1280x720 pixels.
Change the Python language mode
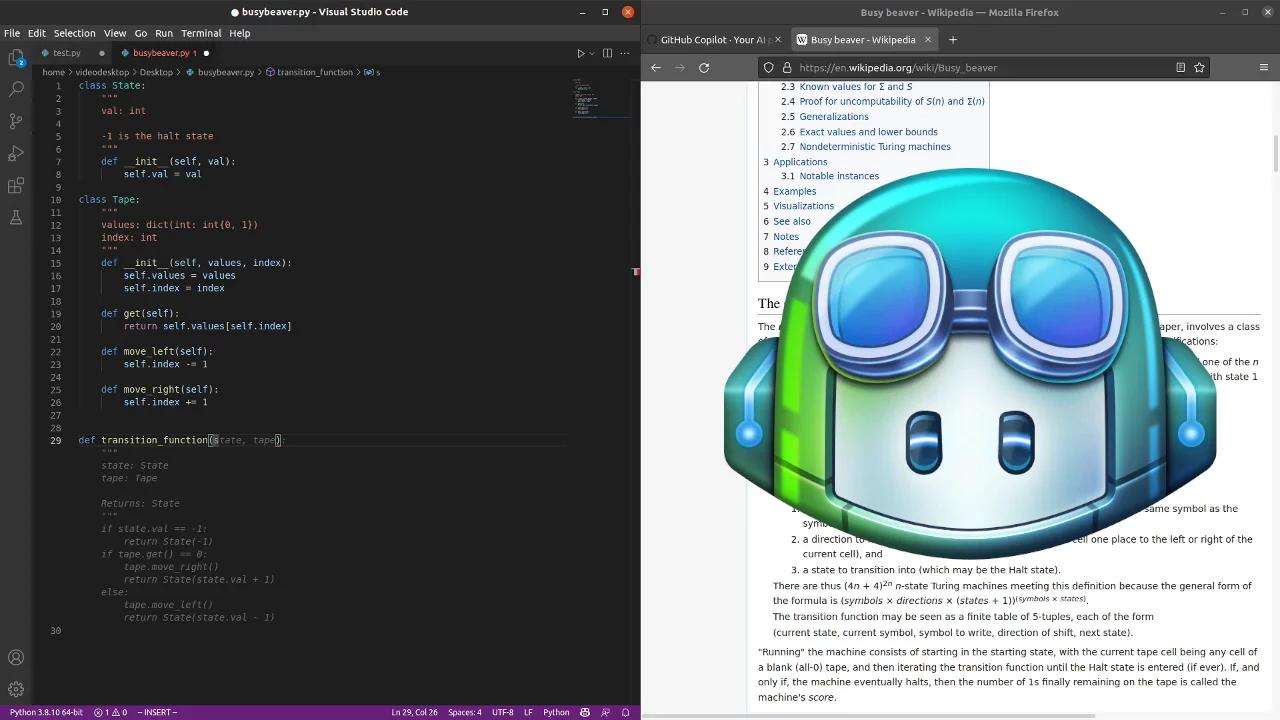556,712
